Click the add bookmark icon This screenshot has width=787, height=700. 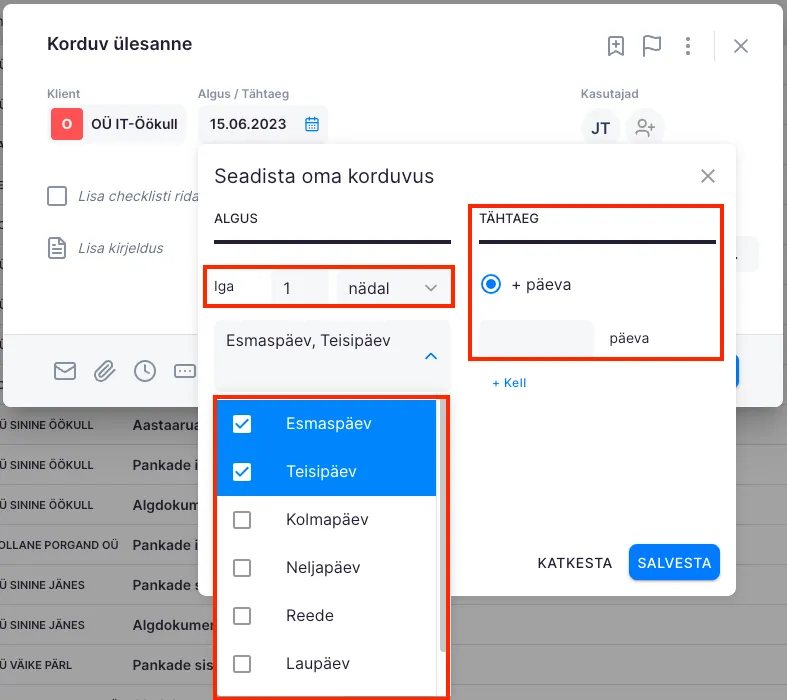click(616, 46)
